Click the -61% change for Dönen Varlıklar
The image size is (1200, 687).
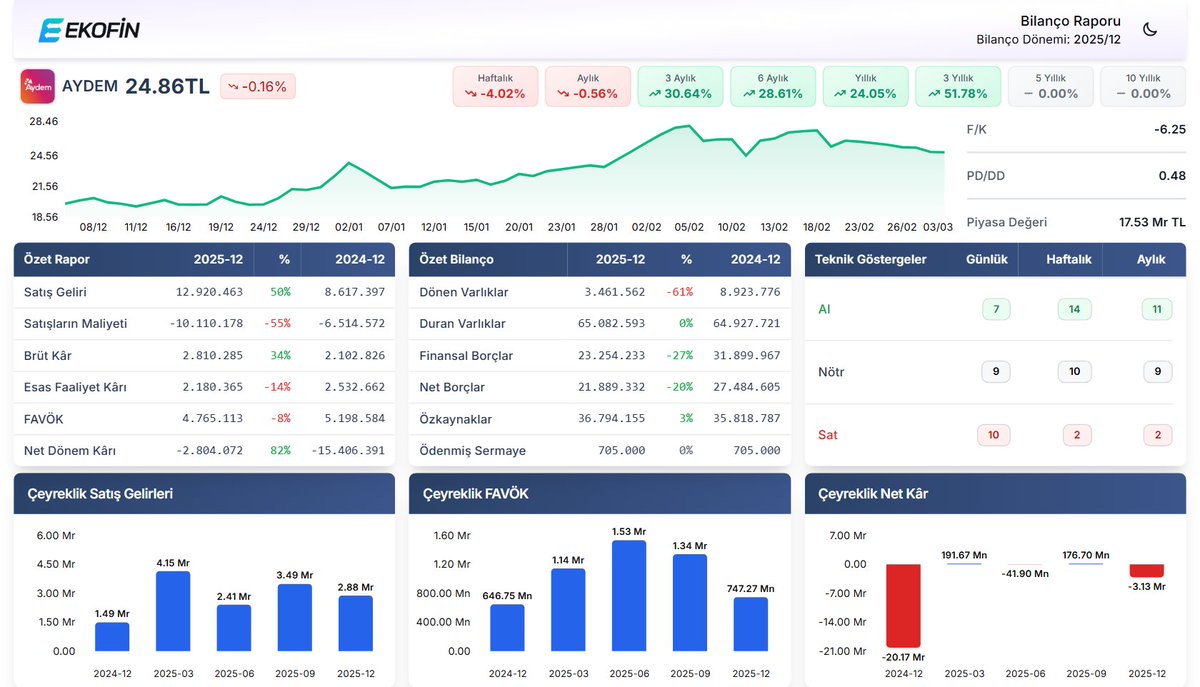click(x=680, y=292)
